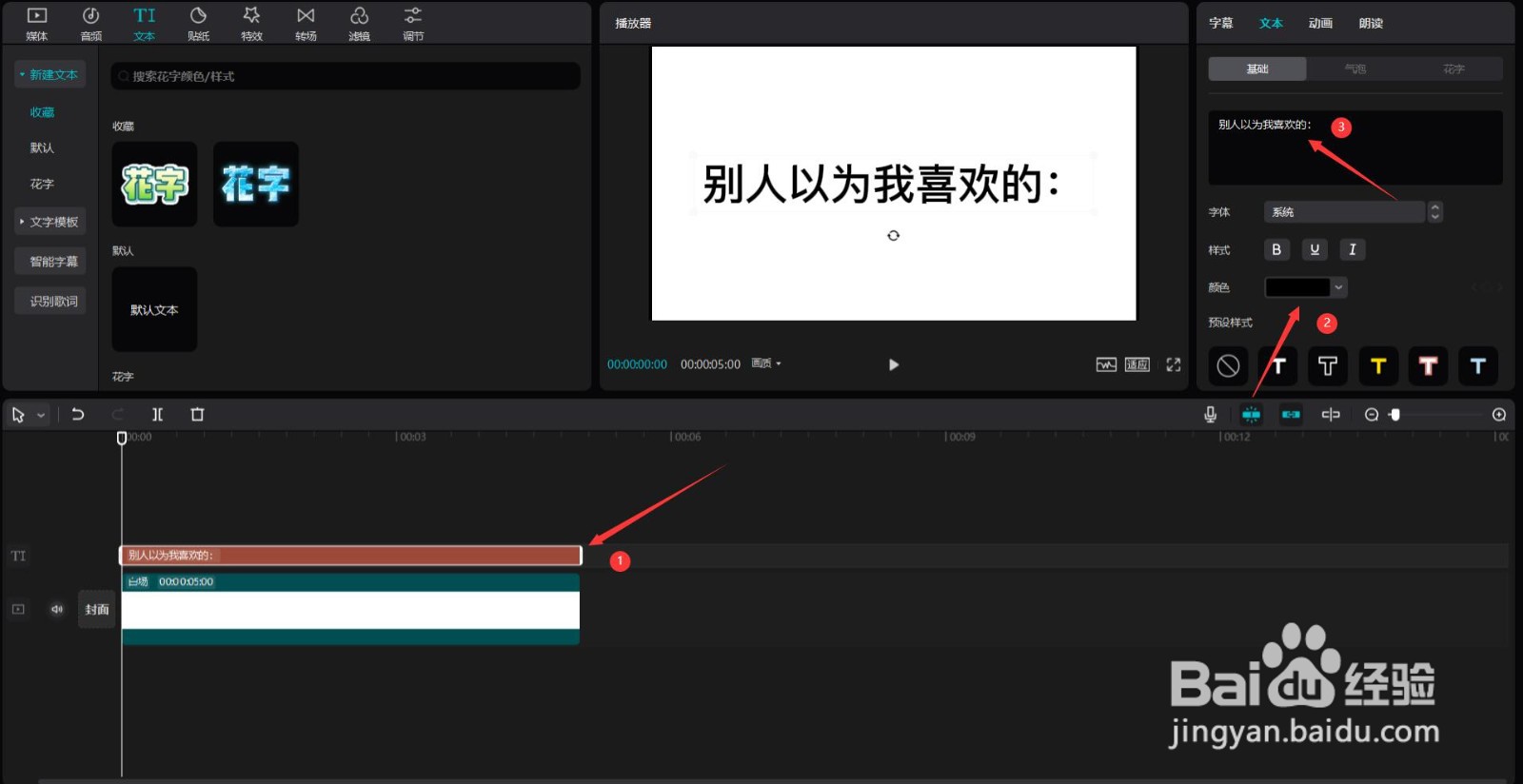Viewport: 1523px width, 784px height.
Task: Expand the 文字模板 text templates section
Action: pyautogui.click(x=49, y=222)
